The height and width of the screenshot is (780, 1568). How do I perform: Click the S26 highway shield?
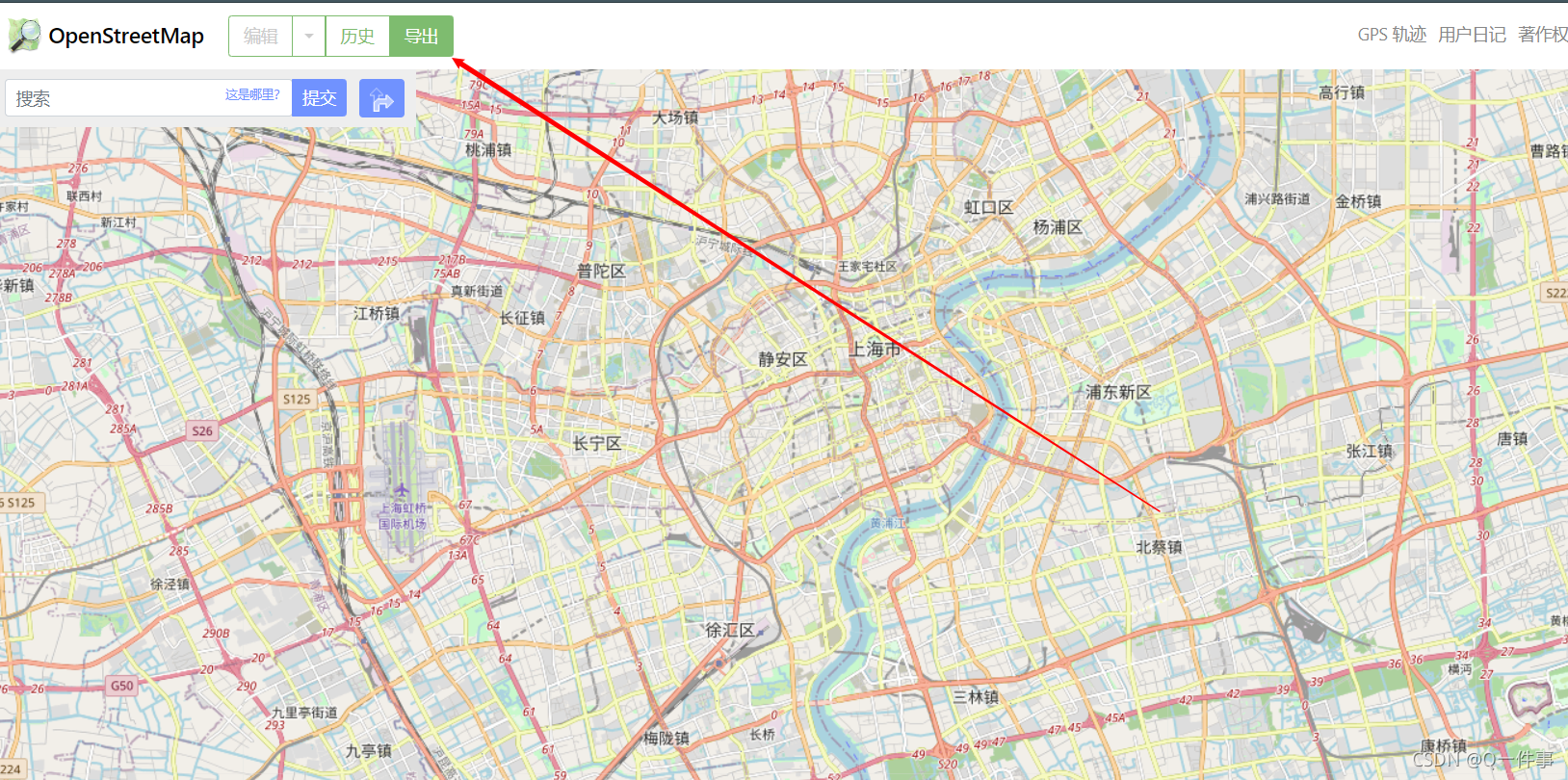[202, 431]
